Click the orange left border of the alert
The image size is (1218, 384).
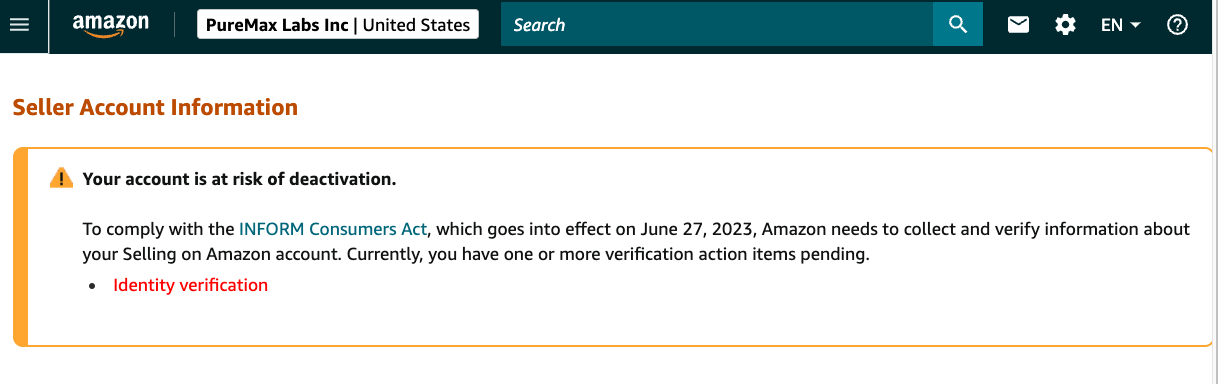pyautogui.click(x=19, y=247)
